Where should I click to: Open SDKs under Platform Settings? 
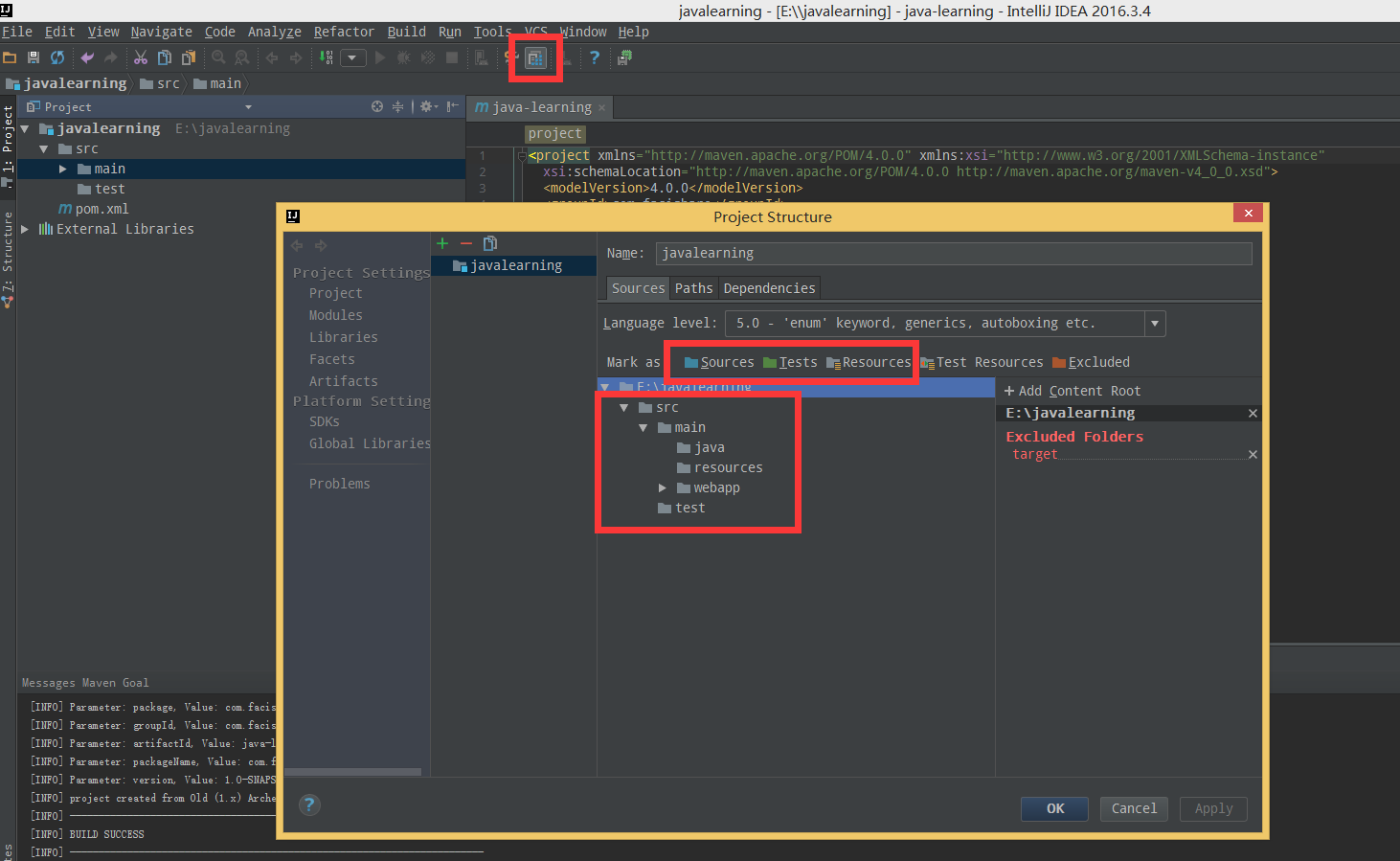[324, 421]
